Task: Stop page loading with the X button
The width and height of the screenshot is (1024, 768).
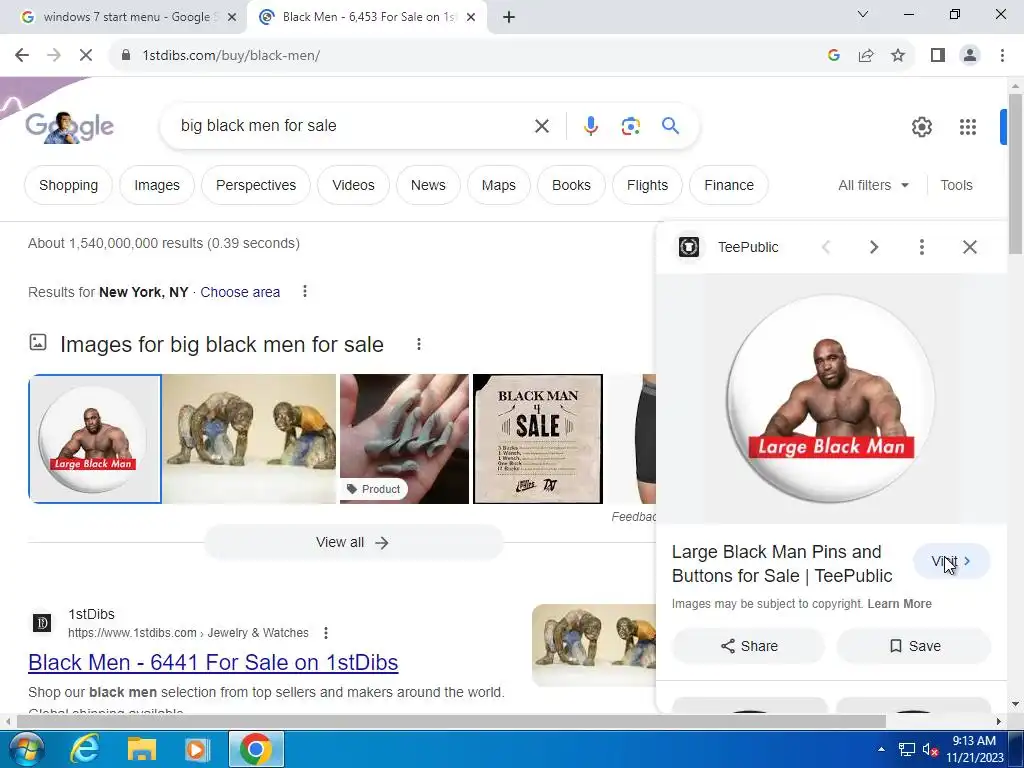Action: pyautogui.click(x=86, y=56)
